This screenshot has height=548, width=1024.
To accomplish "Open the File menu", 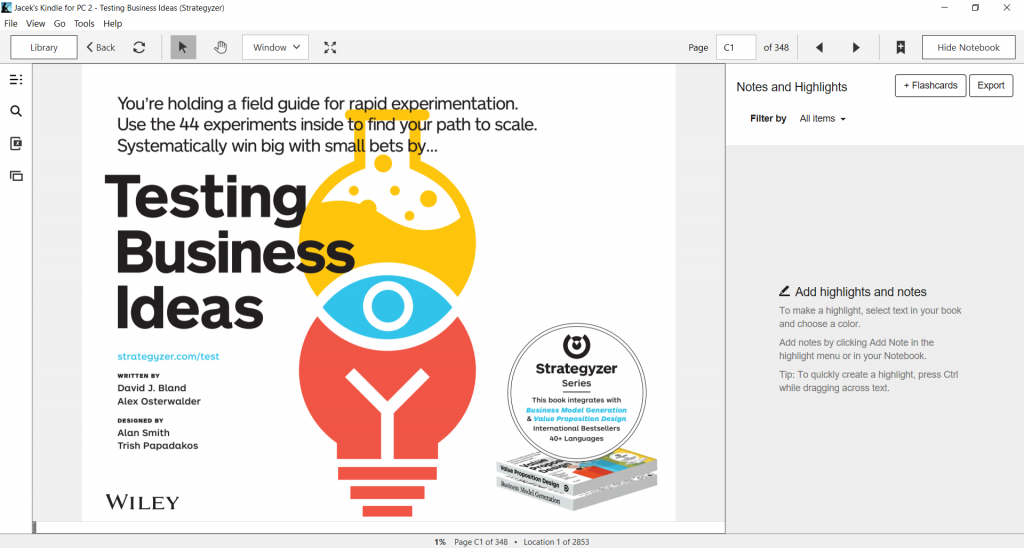I will (x=11, y=23).
